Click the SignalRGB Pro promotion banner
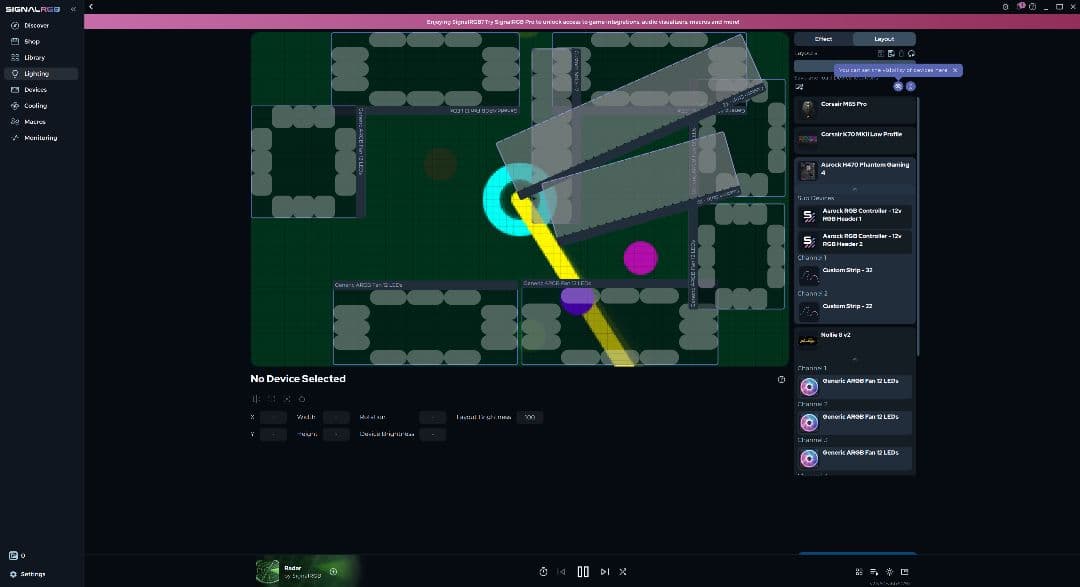The width and height of the screenshot is (1080, 587). (x=582, y=21)
